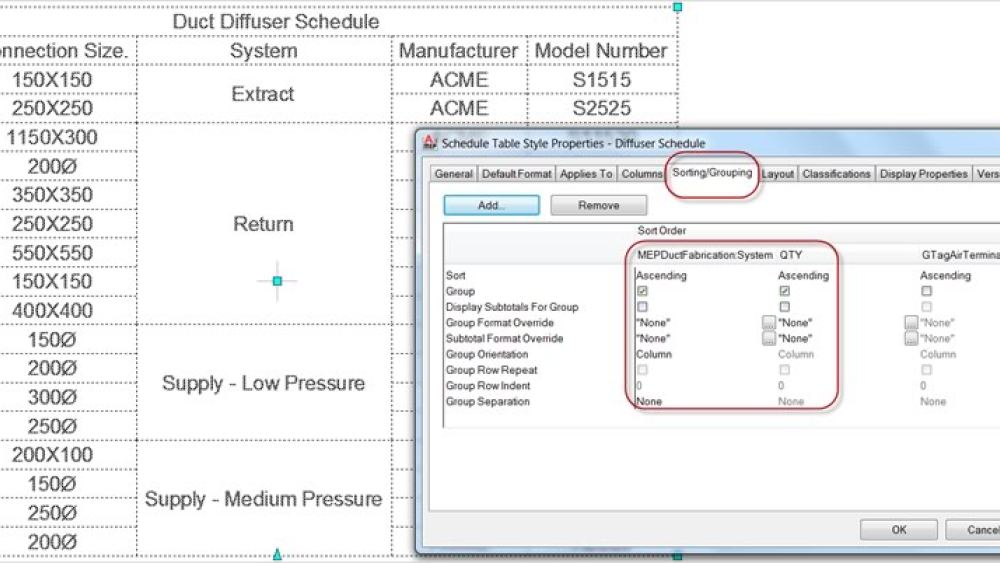Open Group Separation value under QTY column
This screenshot has width=1000, height=563.
pos(791,401)
